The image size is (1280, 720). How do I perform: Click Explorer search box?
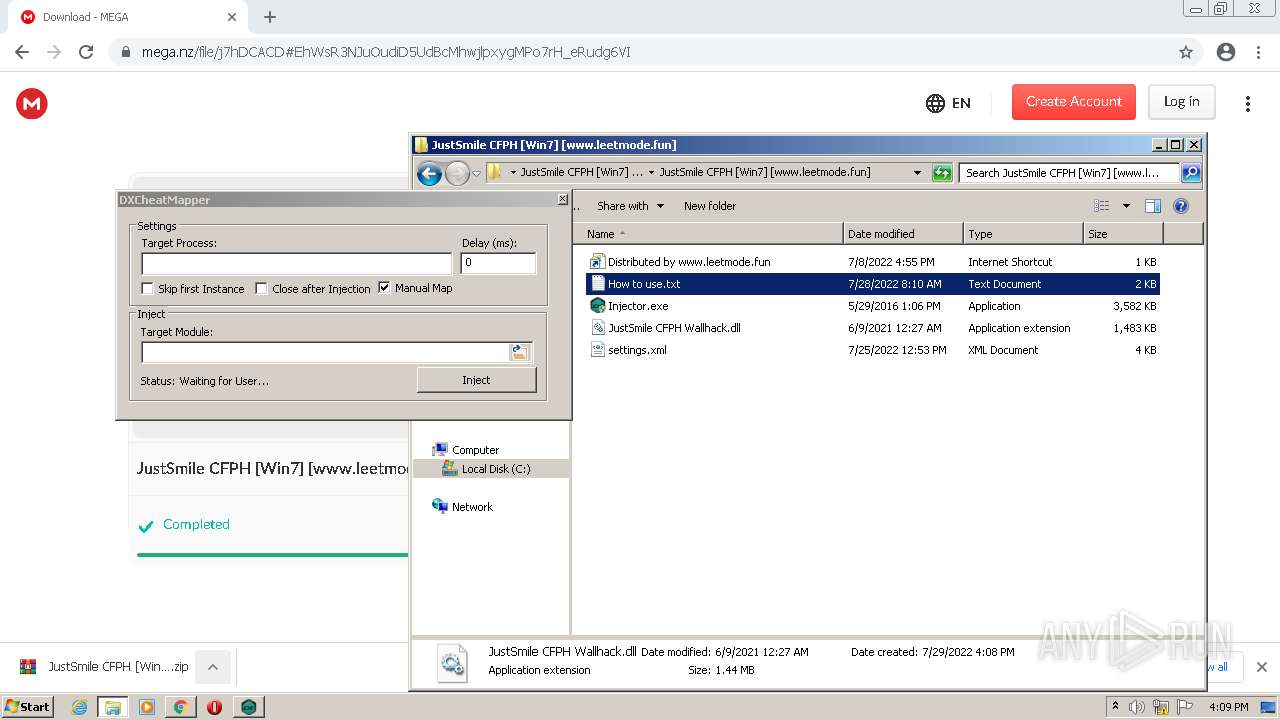(1069, 173)
